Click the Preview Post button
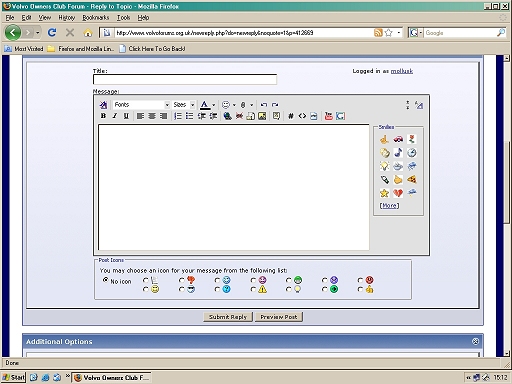The height and width of the screenshot is (384, 512). pyautogui.click(x=279, y=317)
